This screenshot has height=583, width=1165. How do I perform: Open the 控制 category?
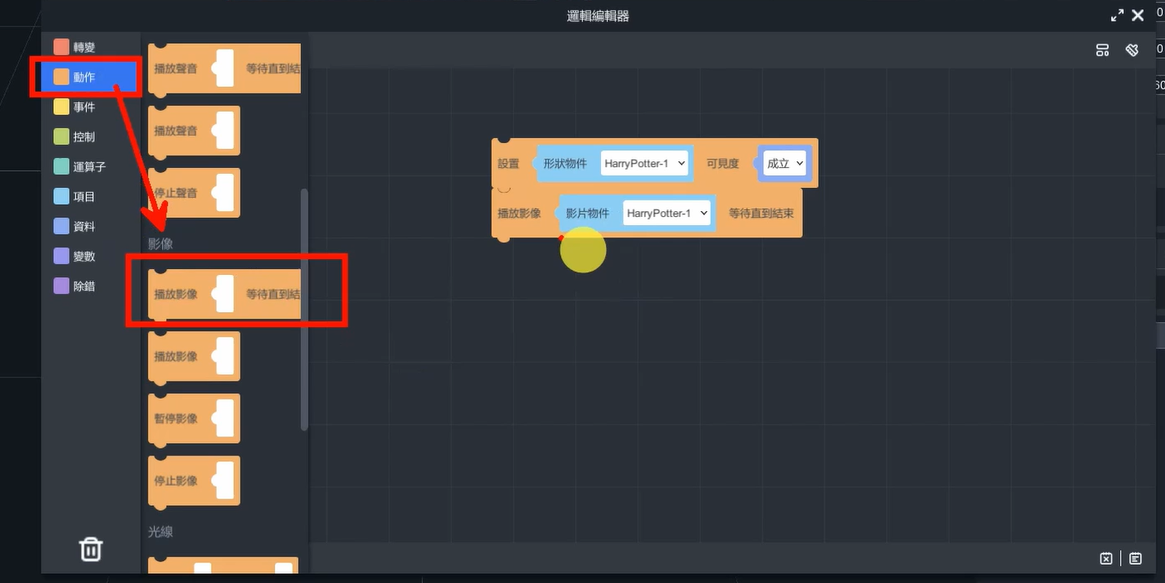84,137
